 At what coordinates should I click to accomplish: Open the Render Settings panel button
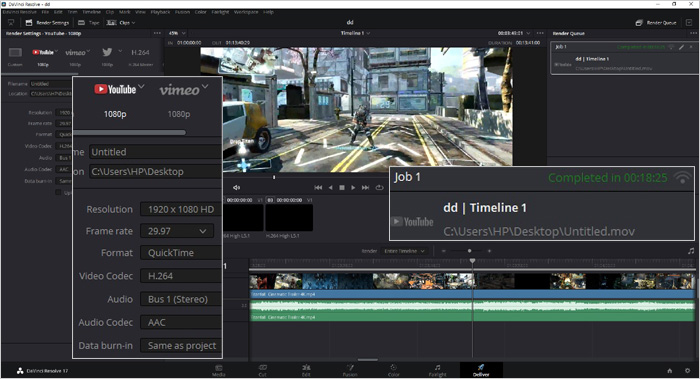click(x=47, y=23)
